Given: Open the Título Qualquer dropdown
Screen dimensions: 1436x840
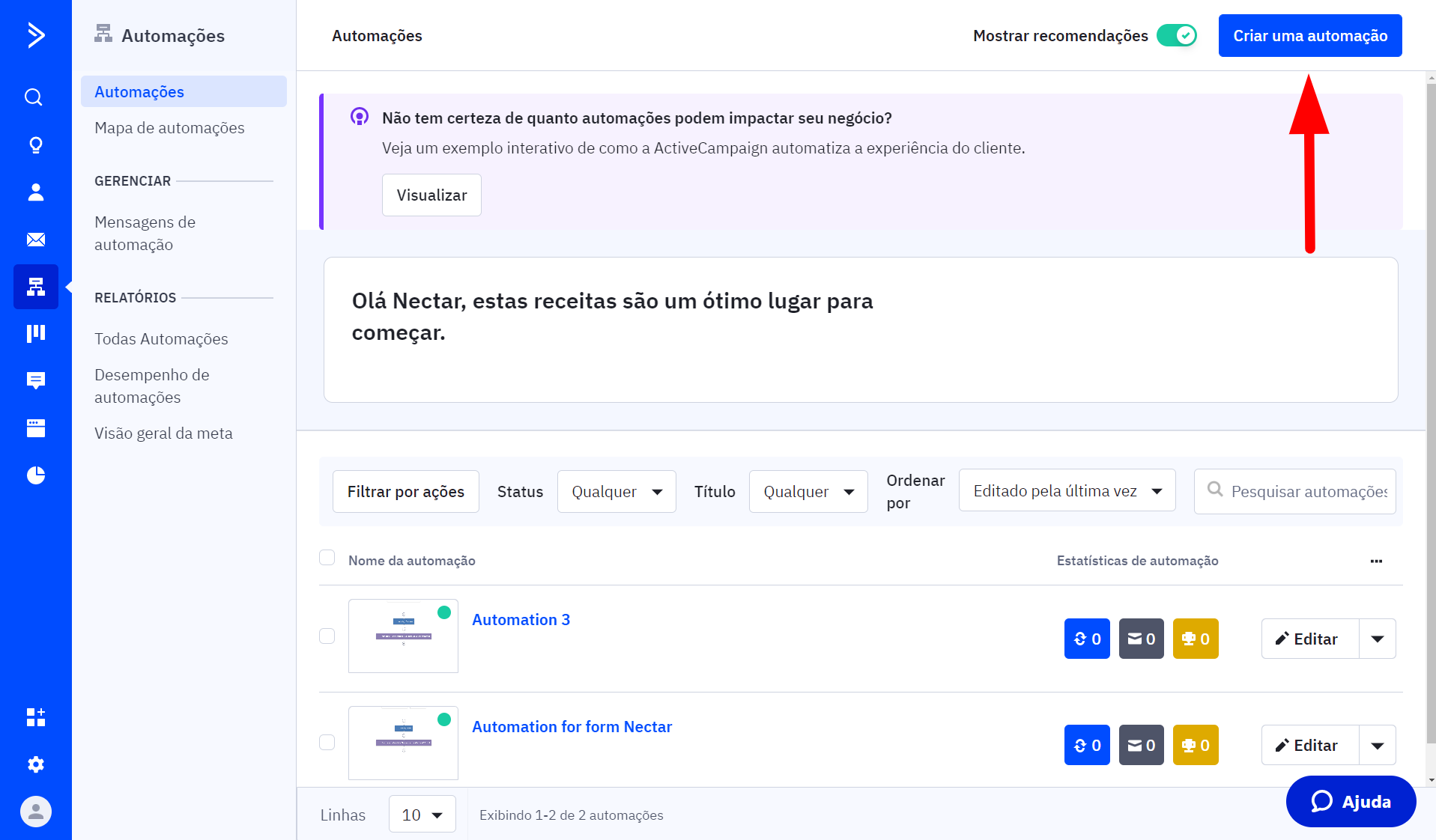Looking at the screenshot, I should 808,491.
